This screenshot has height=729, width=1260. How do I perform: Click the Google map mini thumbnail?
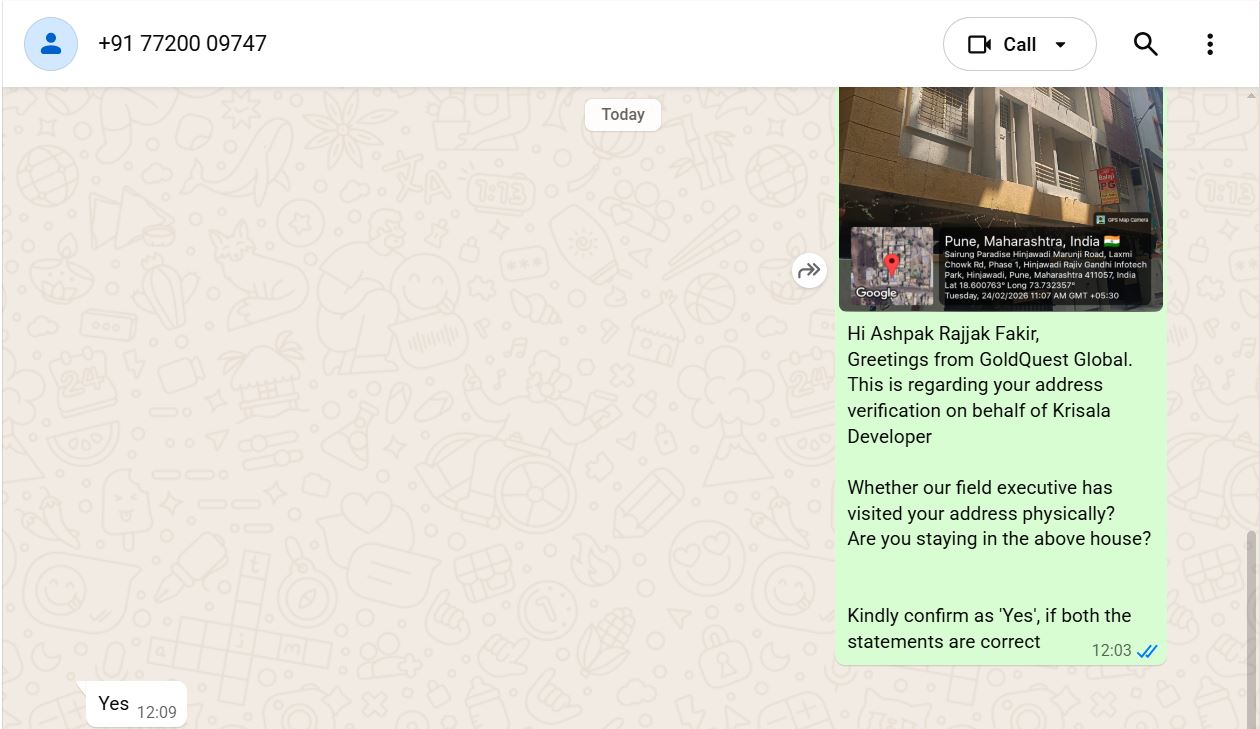(892, 265)
